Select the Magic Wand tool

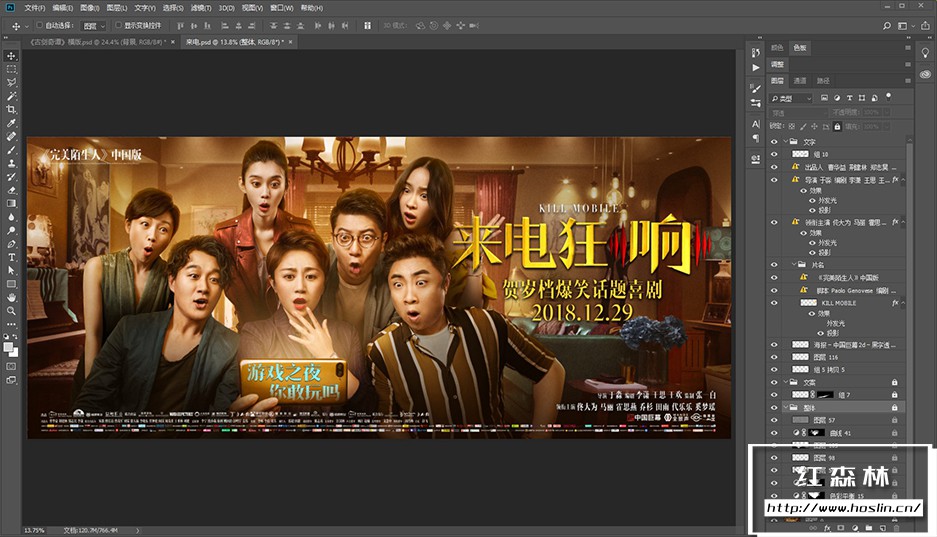[11, 96]
